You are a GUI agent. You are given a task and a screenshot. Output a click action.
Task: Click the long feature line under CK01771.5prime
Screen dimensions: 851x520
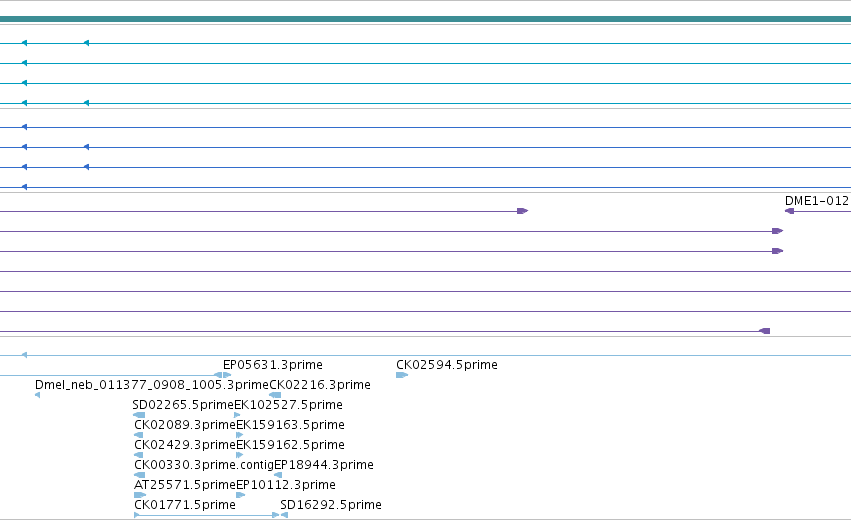206,515
